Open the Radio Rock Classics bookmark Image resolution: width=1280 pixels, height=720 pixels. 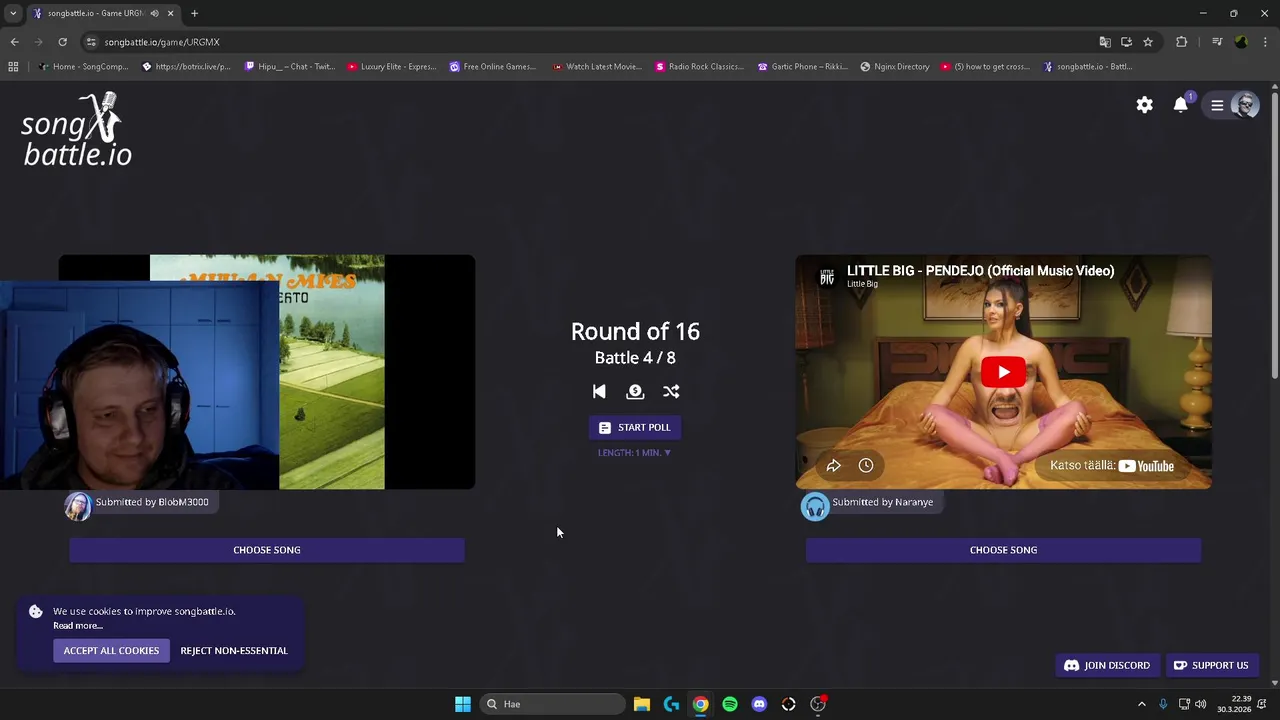pyautogui.click(x=699, y=67)
